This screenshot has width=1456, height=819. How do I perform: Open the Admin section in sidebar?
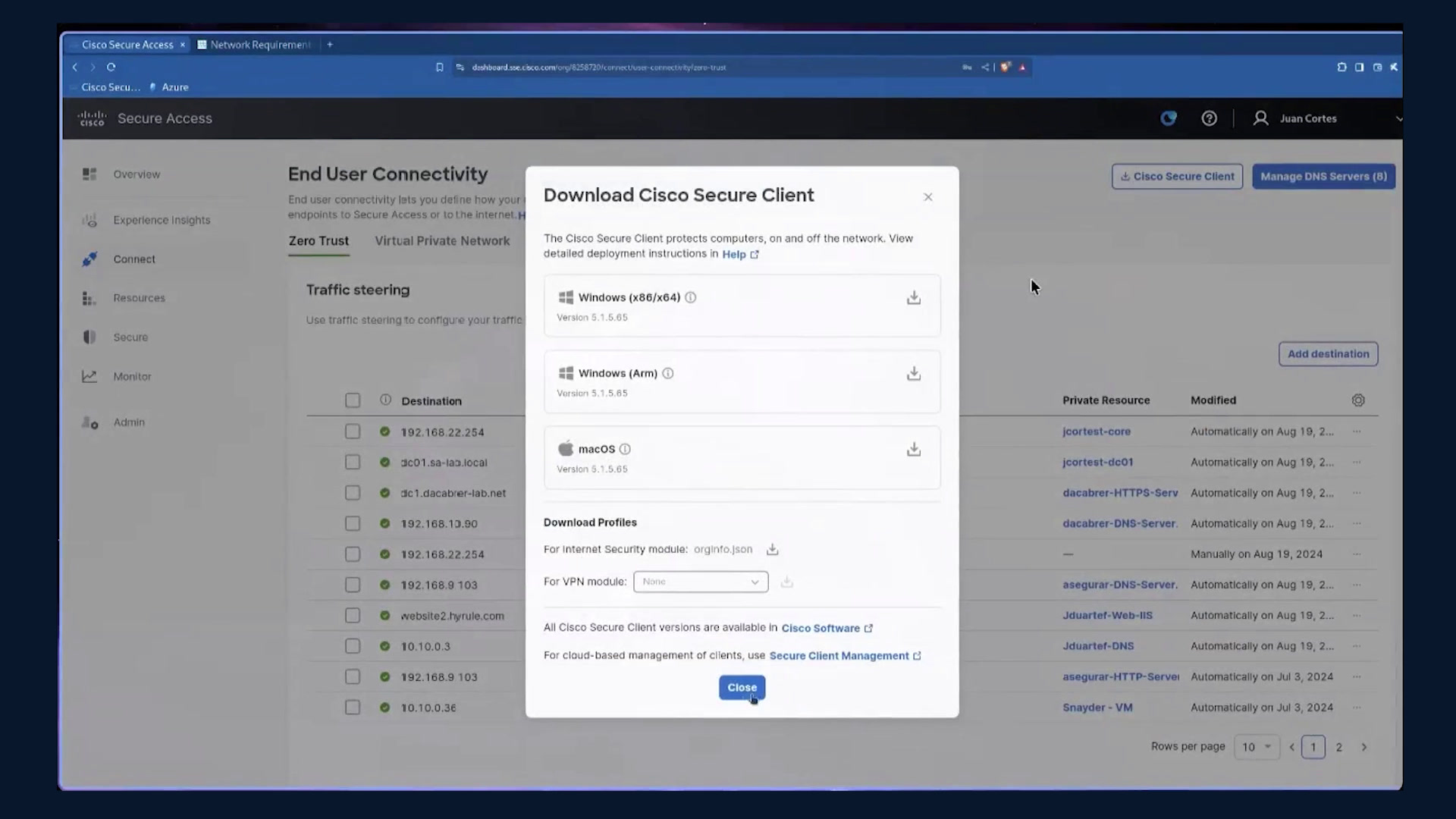129,422
